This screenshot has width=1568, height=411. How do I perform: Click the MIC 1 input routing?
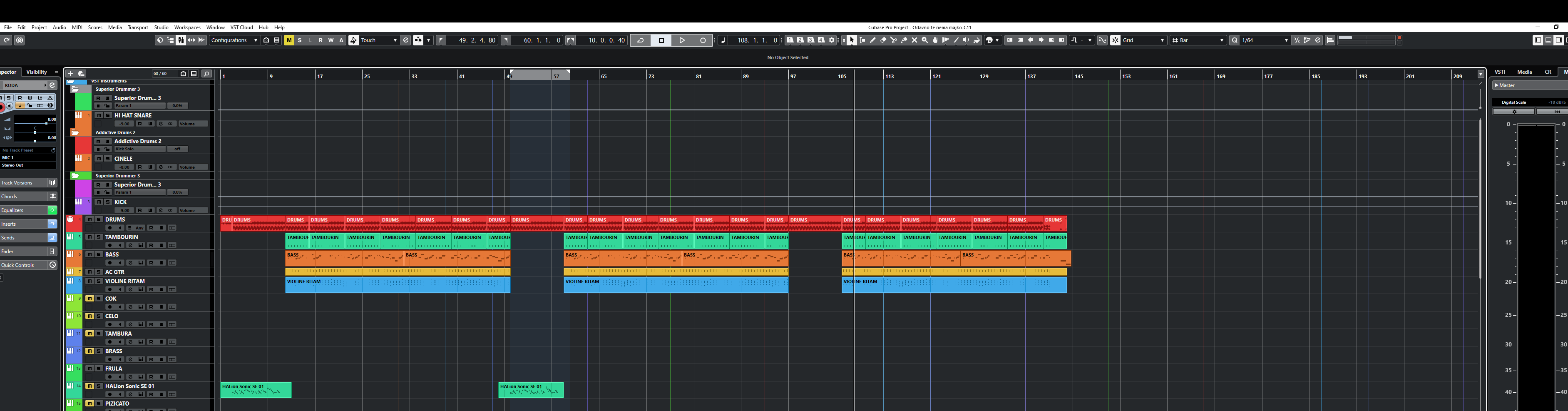click(x=28, y=158)
